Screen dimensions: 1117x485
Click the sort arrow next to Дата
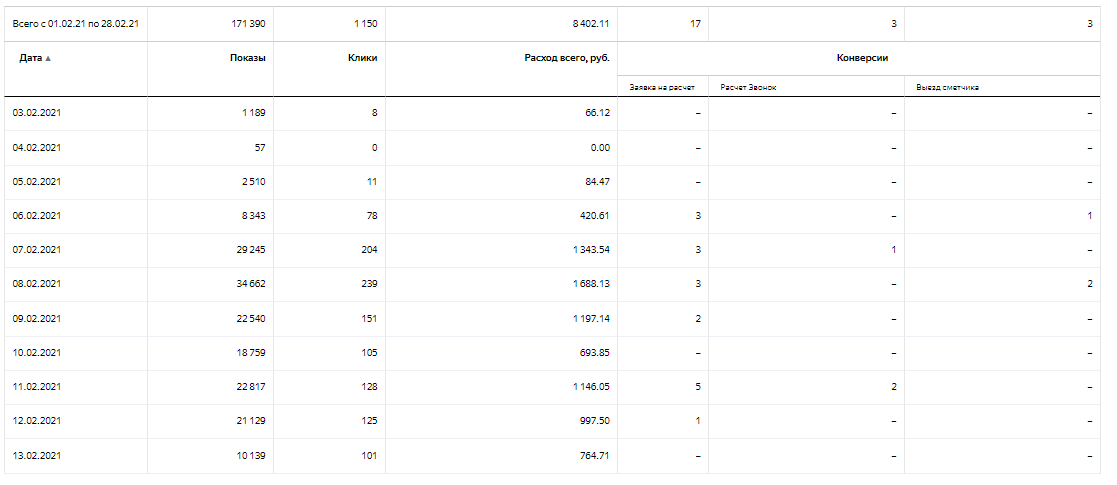[48, 59]
